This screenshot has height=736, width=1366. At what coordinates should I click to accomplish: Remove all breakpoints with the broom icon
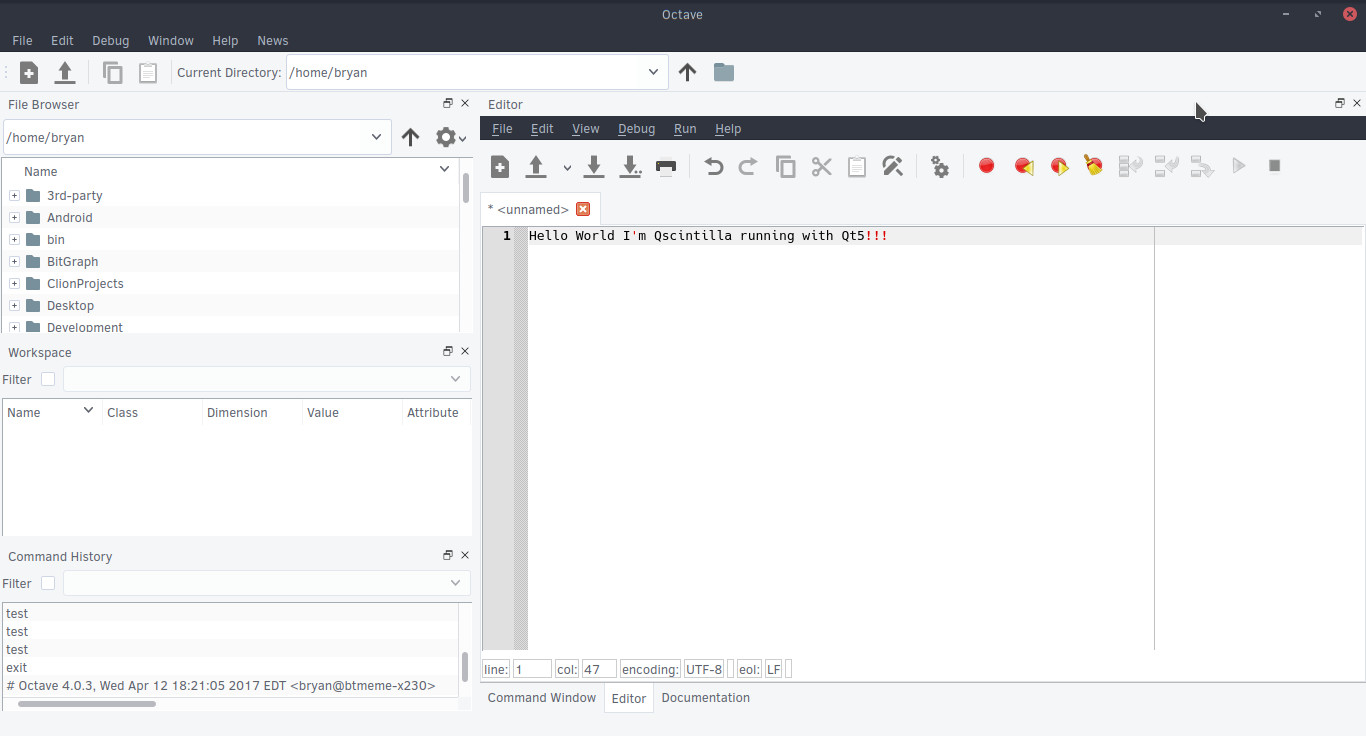point(1094,166)
